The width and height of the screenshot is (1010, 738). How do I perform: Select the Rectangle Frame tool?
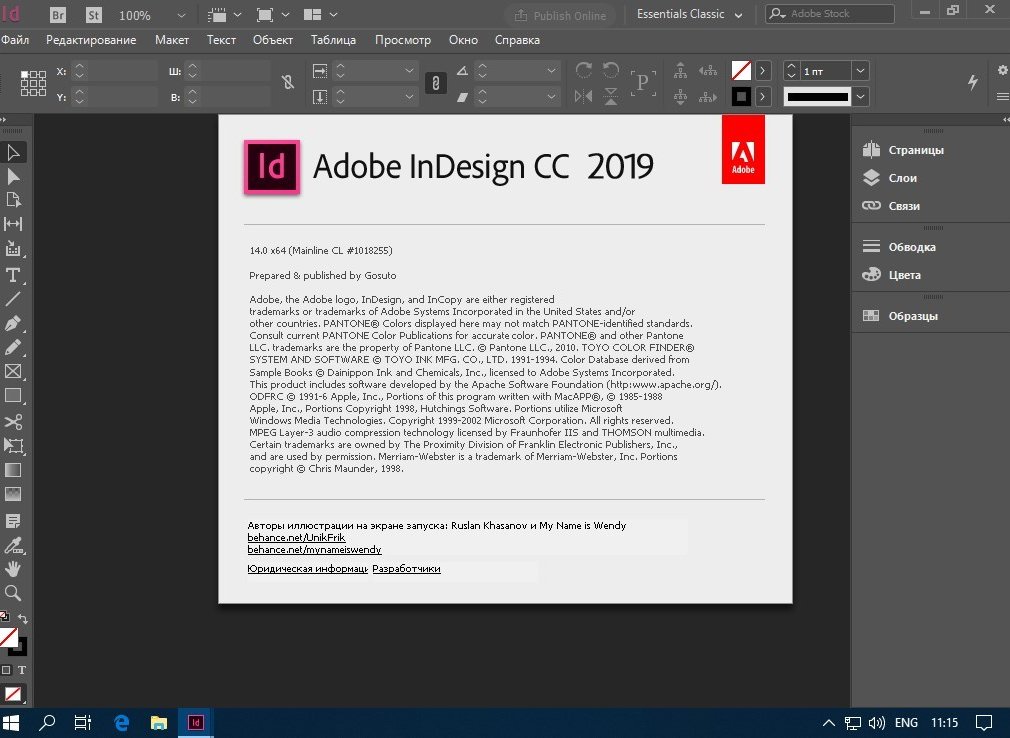13,371
